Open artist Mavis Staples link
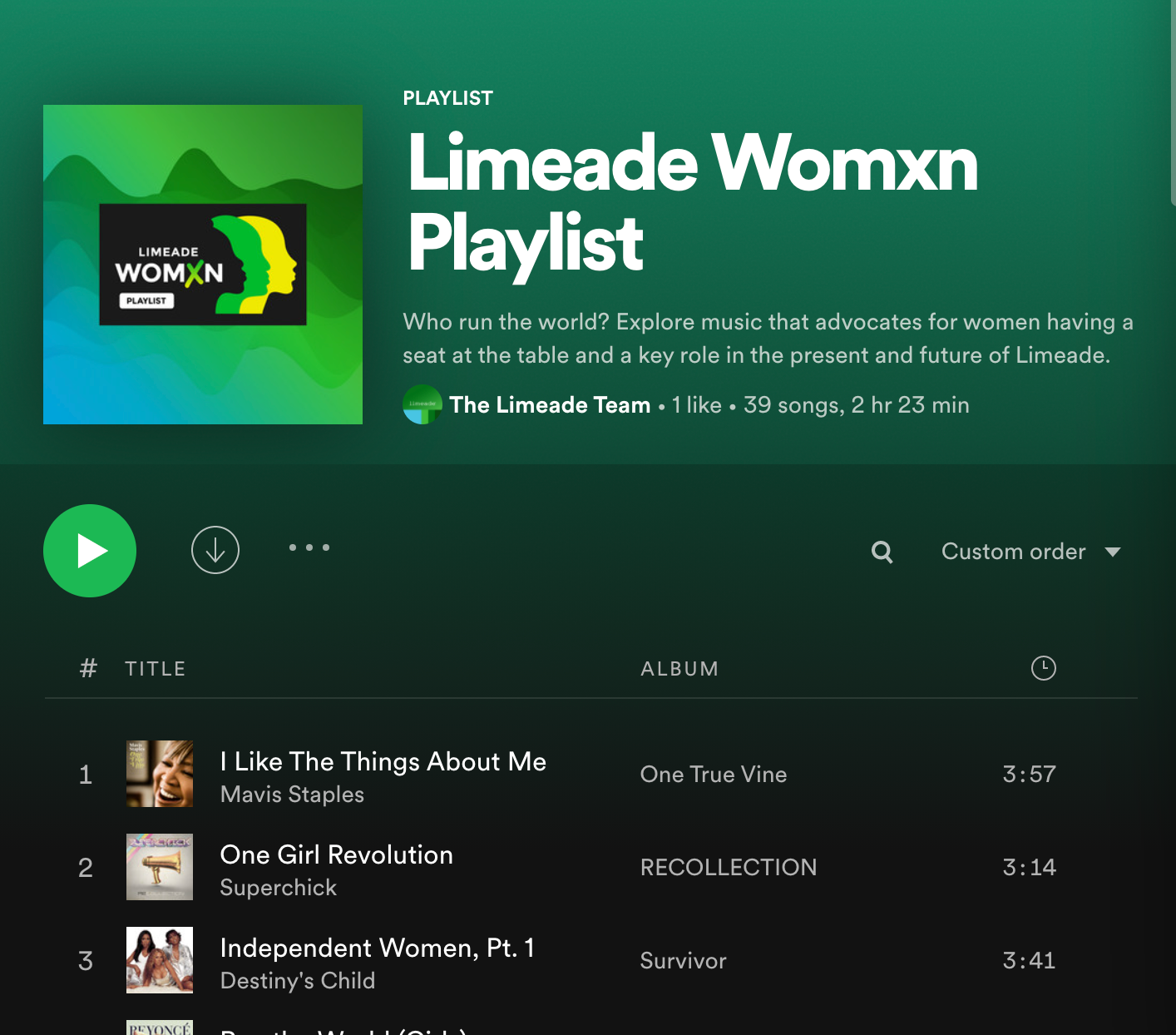This screenshot has width=1176, height=1035. tap(292, 795)
